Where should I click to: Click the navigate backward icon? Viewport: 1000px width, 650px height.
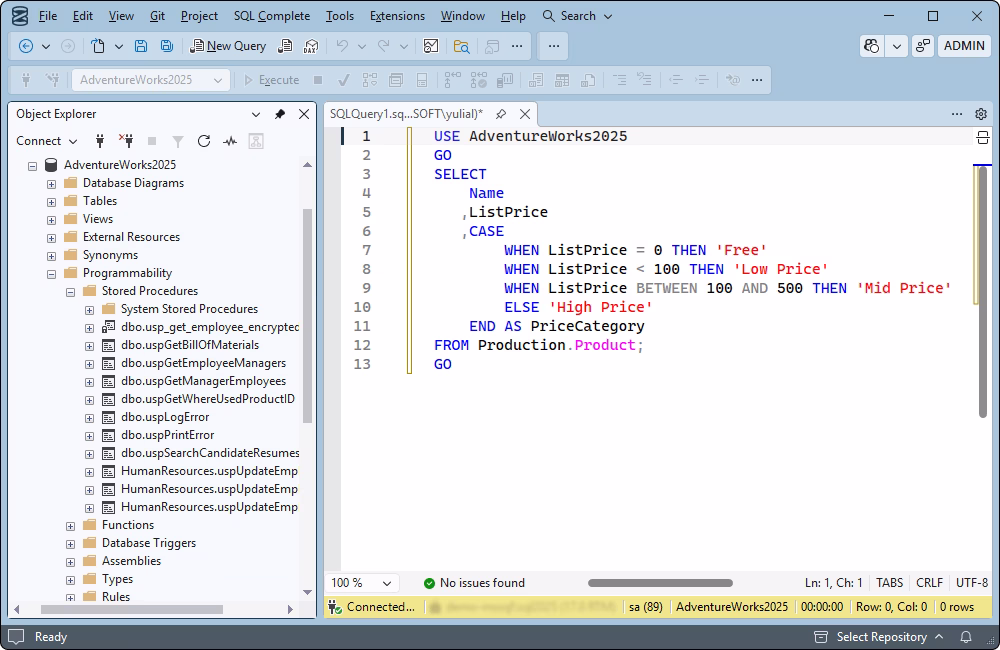pyautogui.click(x=26, y=46)
